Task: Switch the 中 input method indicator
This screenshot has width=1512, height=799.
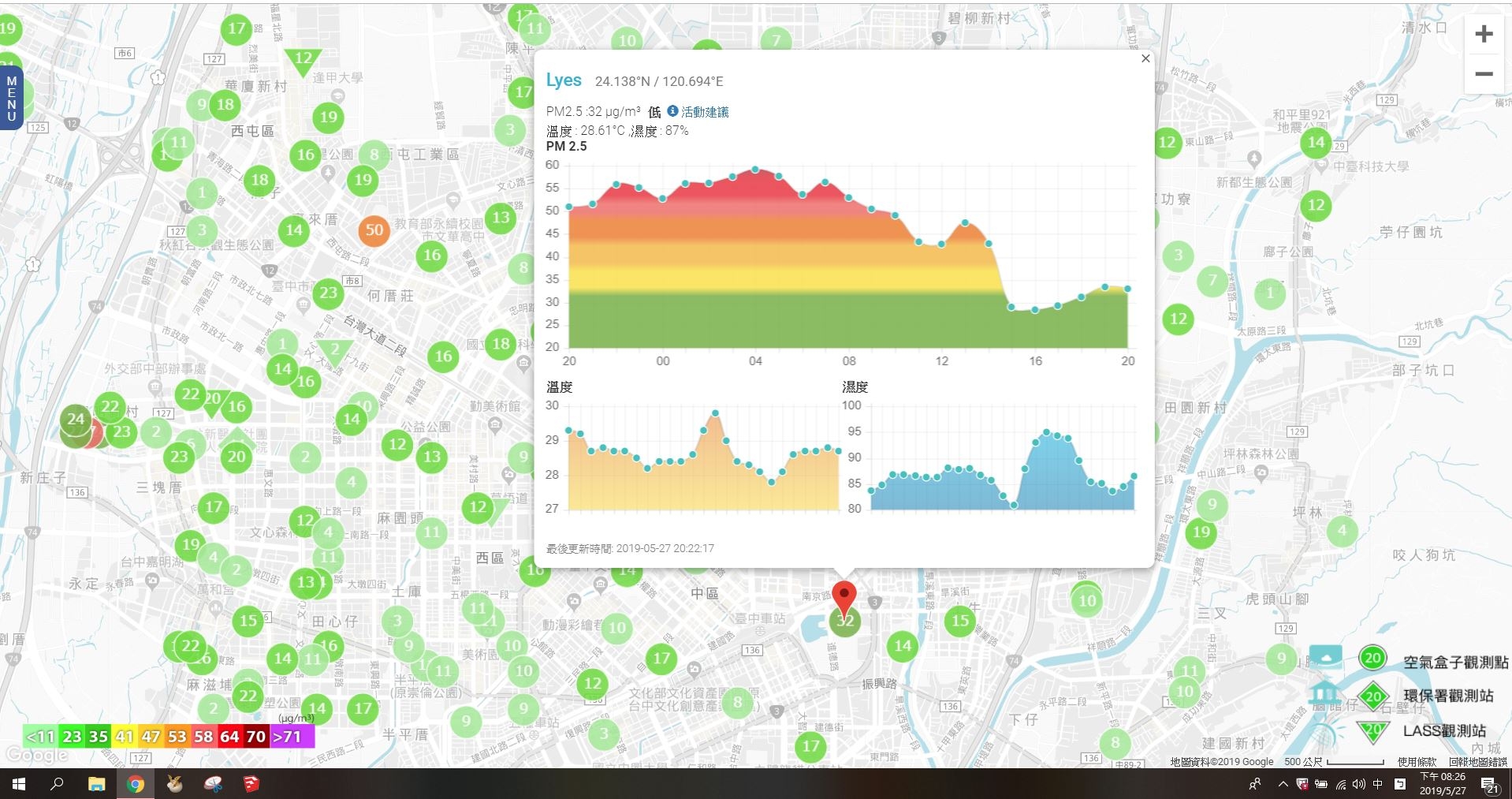Action: point(1378,784)
